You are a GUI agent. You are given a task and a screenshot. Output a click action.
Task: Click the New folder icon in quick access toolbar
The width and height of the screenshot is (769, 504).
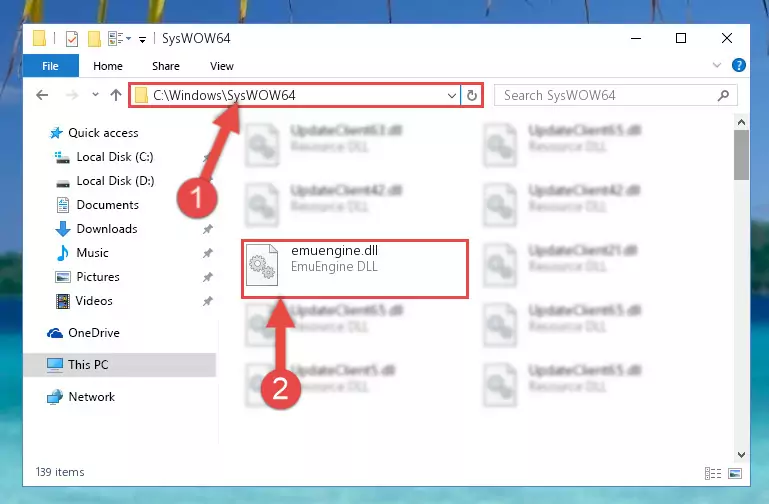pos(94,38)
